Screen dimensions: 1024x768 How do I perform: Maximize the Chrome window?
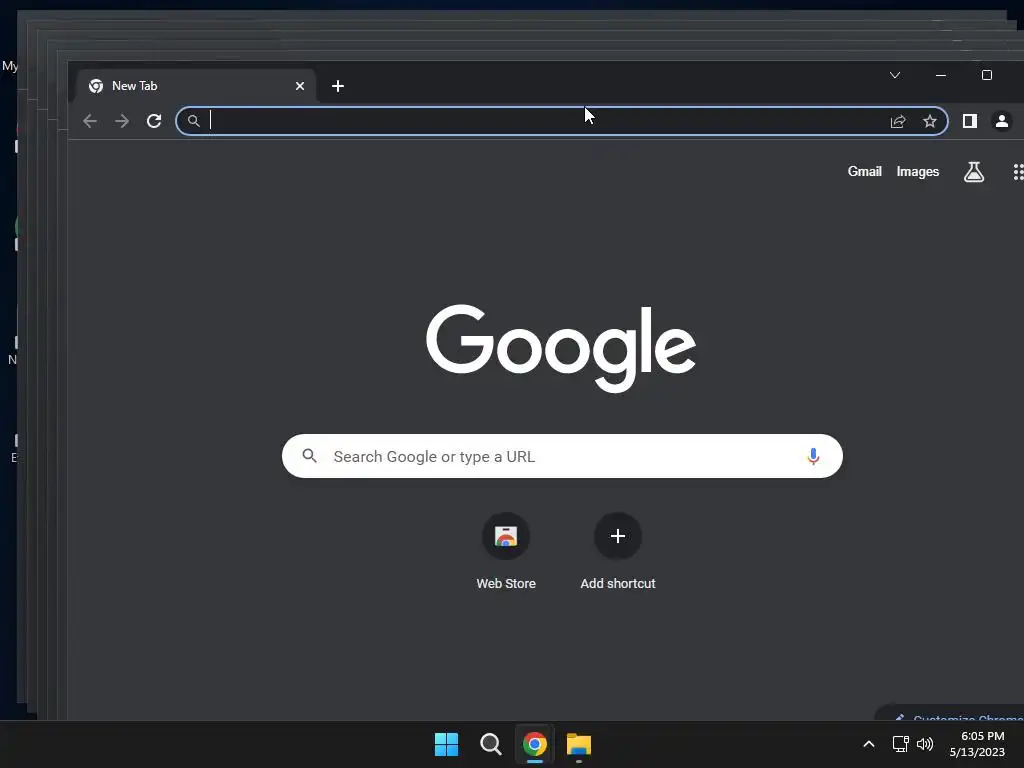click(x=987, y=75)
